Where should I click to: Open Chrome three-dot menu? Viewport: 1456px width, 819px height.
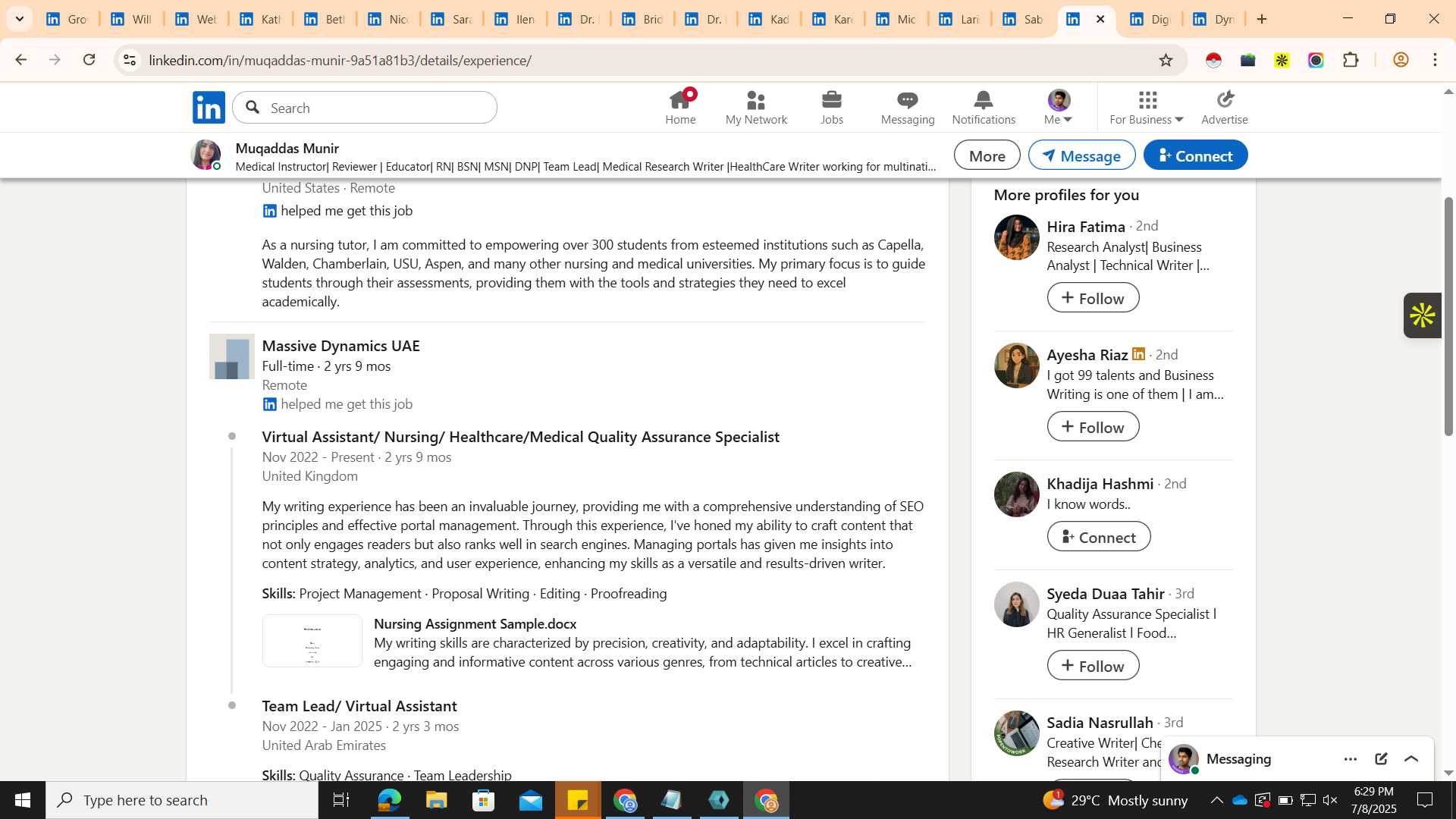pyautogui.click(x=1435, y=60)
